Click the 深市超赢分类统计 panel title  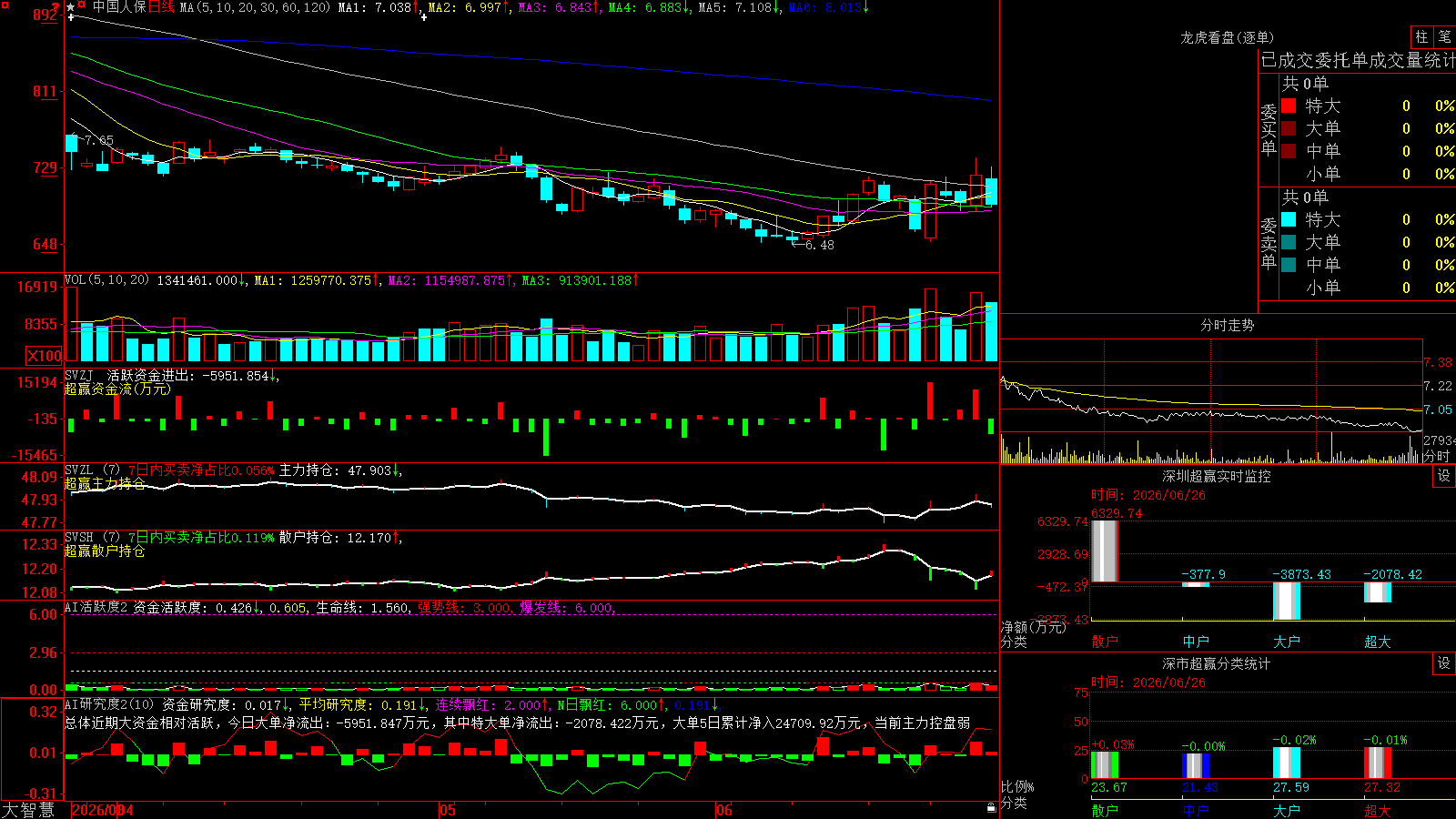(1216, 663)
